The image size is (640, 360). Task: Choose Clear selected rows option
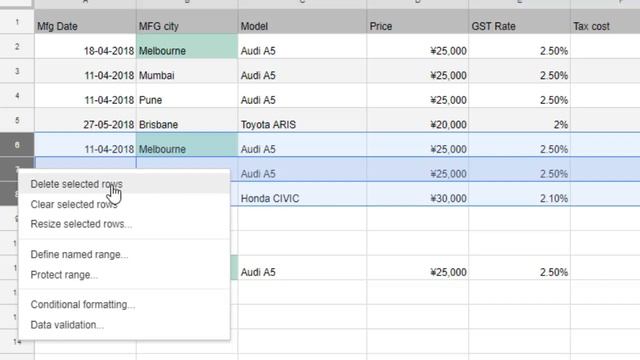(124, 204)
